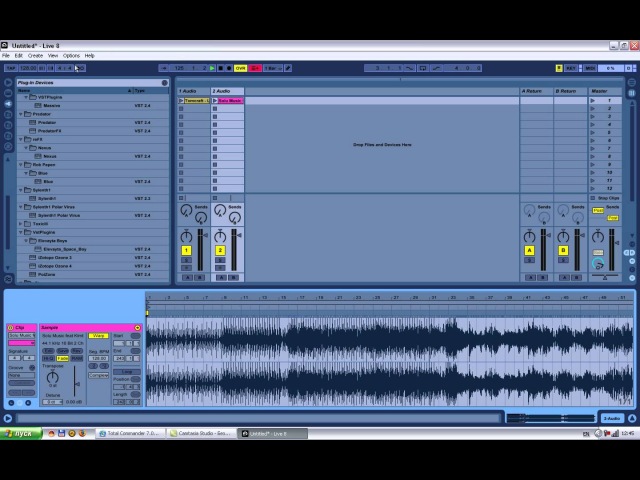Open File Browser 1 in sidebar
The image size is (640, 480).
click(8, 114)
